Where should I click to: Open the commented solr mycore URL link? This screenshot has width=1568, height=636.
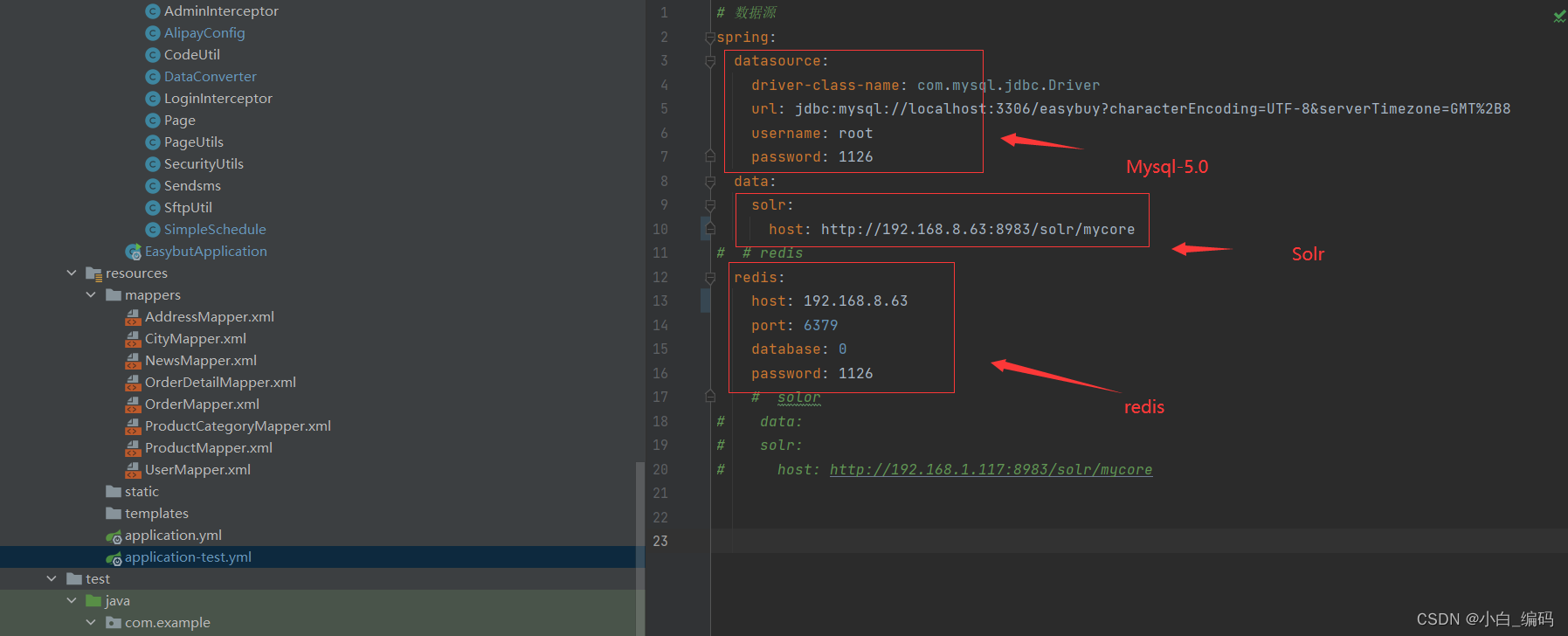991,470
